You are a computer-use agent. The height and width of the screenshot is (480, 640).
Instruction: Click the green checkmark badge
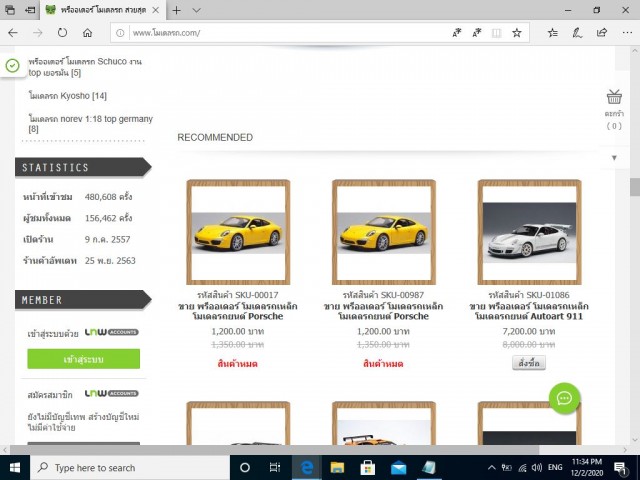[x=12, y=65]
